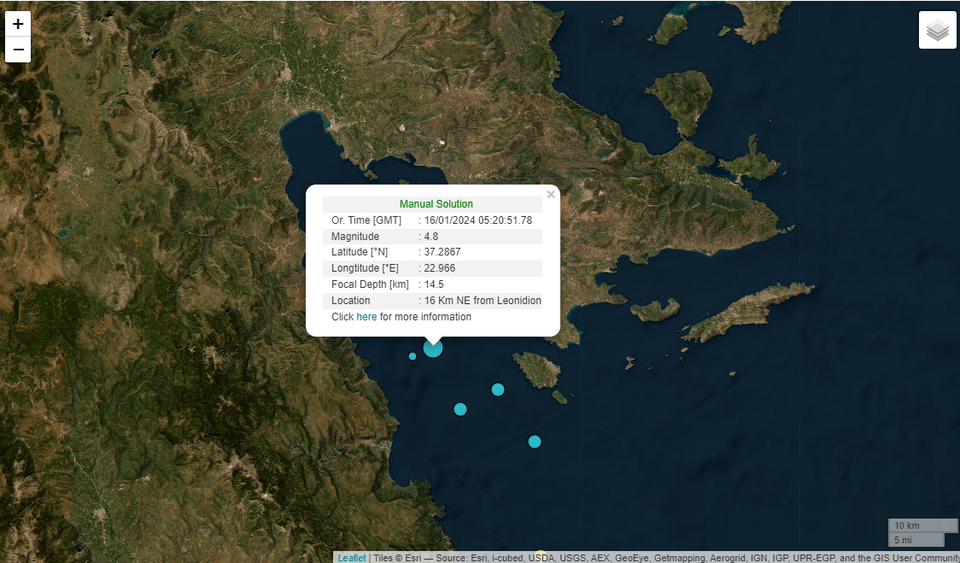
Task: Click the Latitude value 37.2867
Action: click(442, 252)
